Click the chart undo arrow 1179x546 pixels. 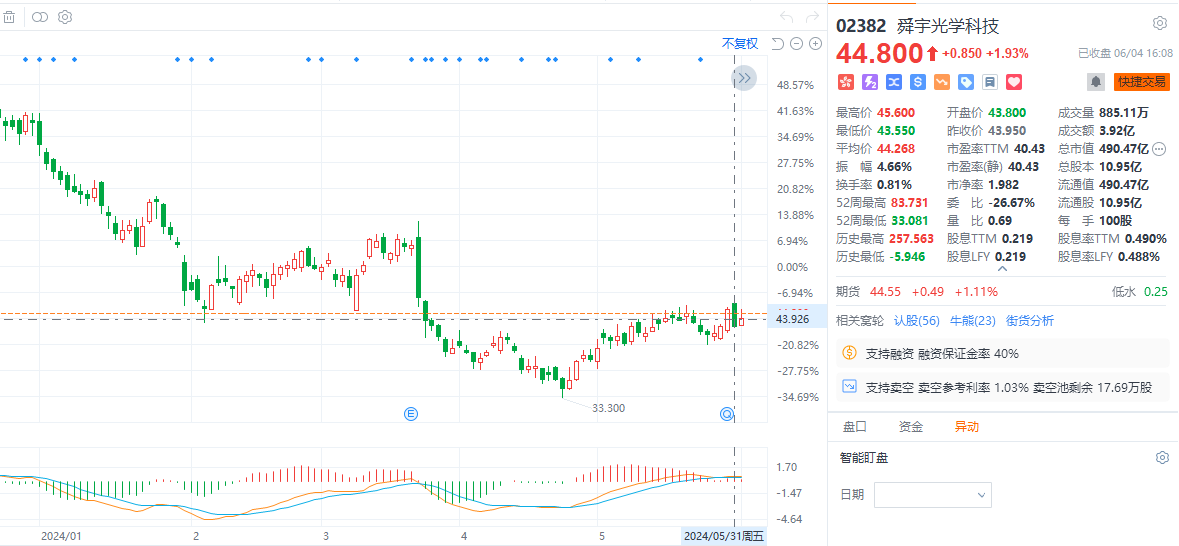pos(786,17)
